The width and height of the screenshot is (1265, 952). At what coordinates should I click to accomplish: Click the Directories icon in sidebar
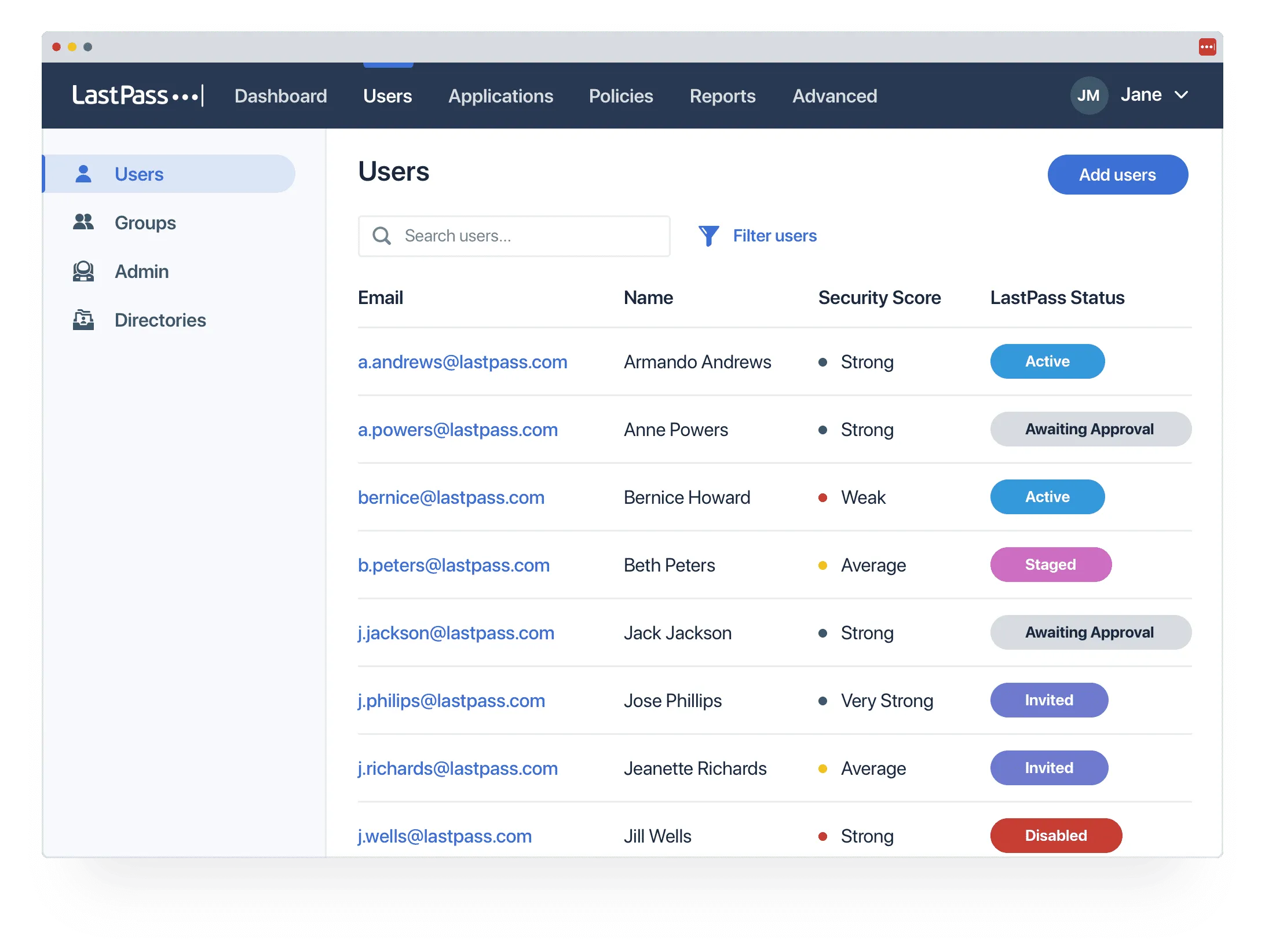point(83,320)
